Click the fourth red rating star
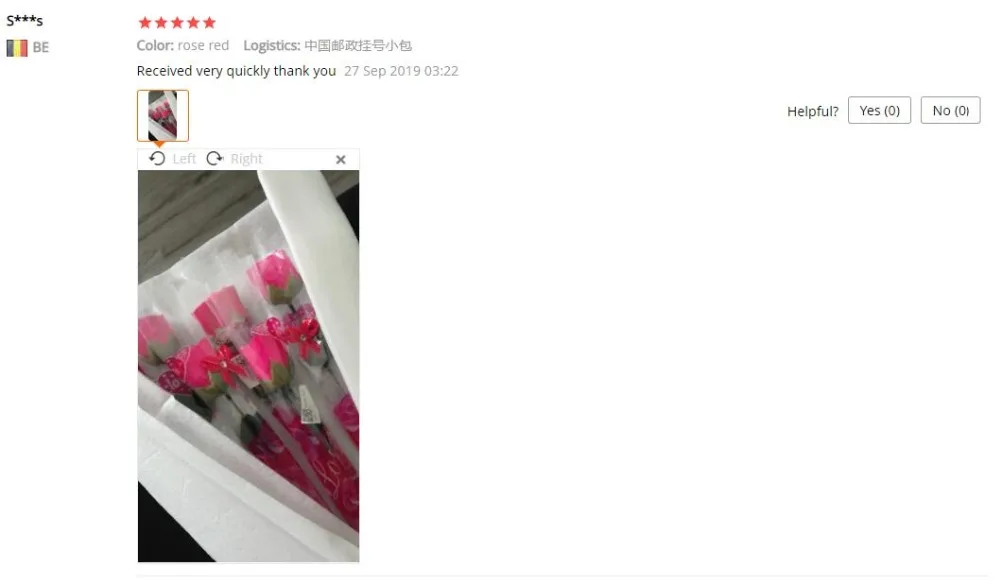Viewport: 1000px width, 584px height. (x=193, y=23)
